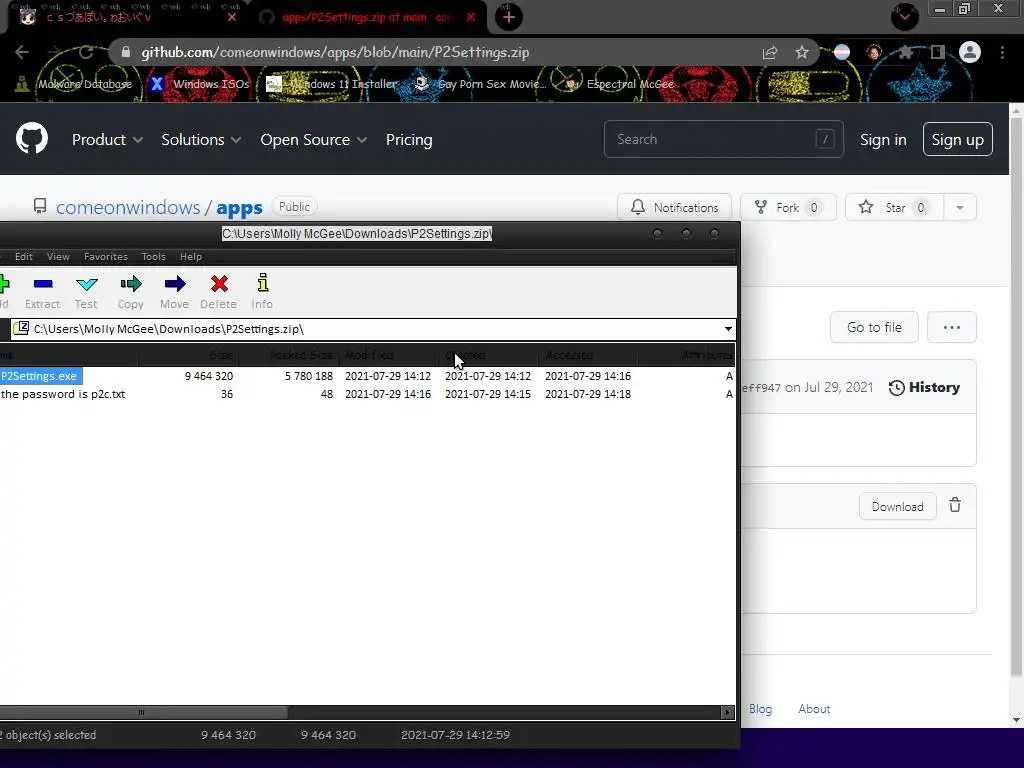
Task: Open the View menu in 7-Zip
Action: (58, 257)
